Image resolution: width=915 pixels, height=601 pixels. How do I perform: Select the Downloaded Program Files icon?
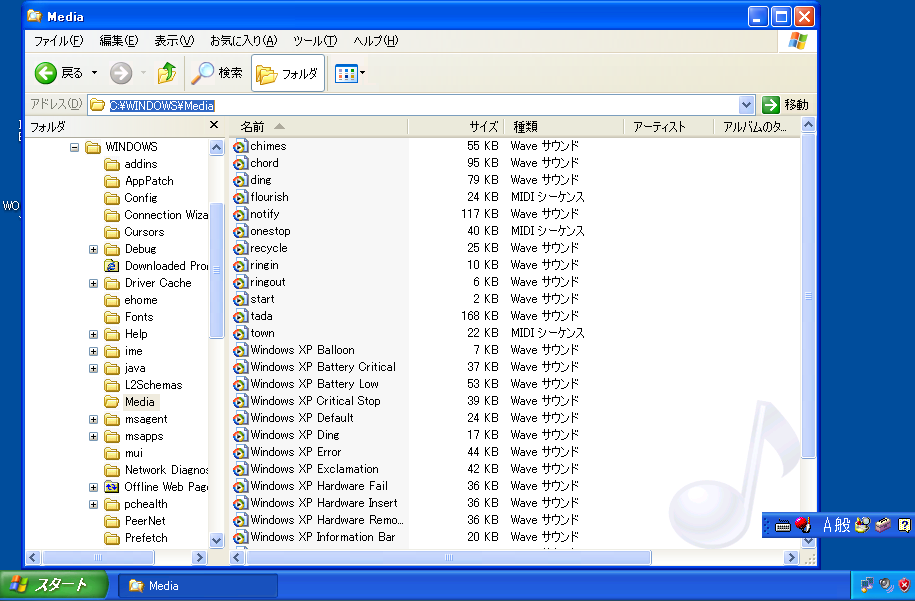(111, 266)
